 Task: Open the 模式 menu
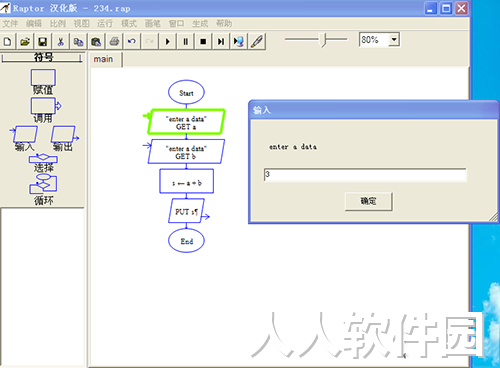pos(129,24)
